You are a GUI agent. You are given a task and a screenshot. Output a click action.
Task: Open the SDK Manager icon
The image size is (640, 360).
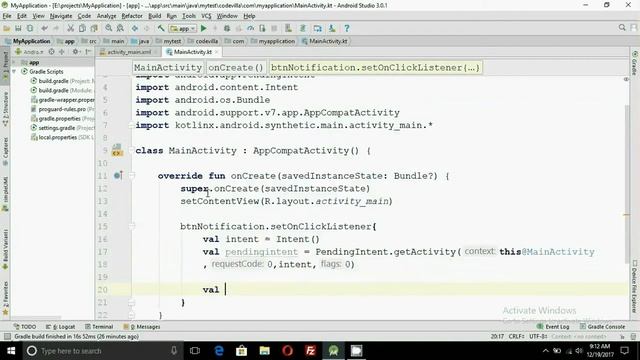coord(332,28)
